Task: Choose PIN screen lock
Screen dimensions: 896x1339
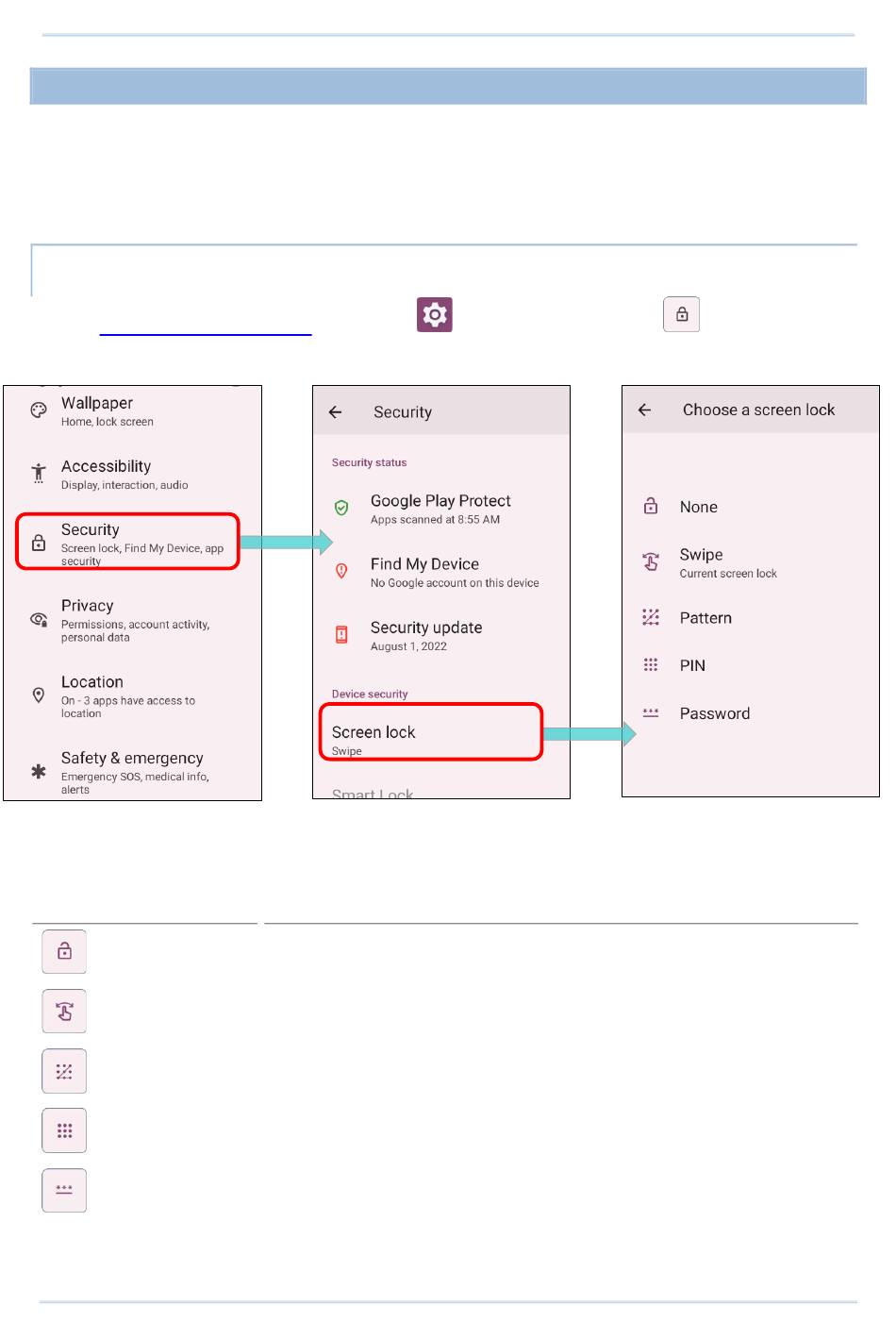Action: coord(692,666)
